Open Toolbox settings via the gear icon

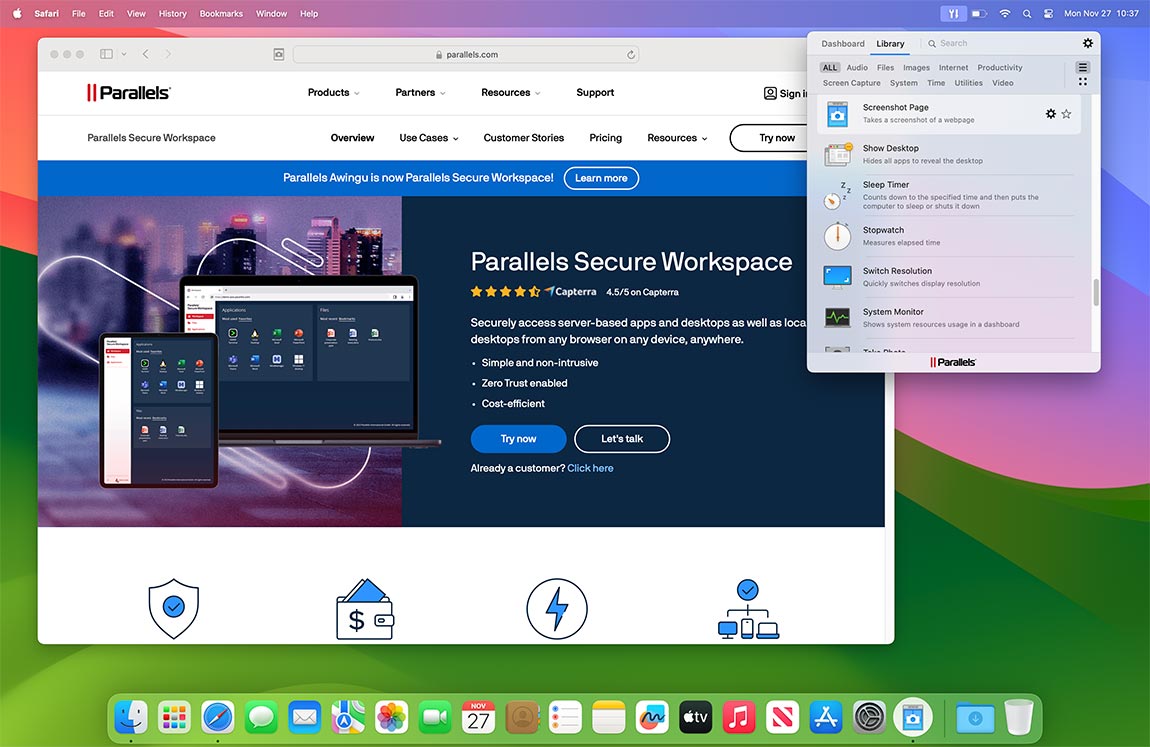click(1088, 43)
